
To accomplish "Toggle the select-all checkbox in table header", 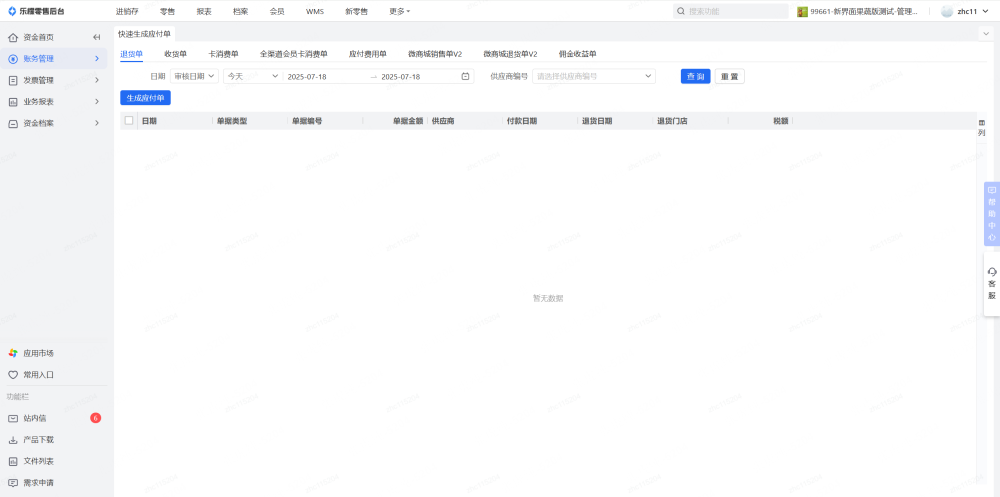I will pos(128,121).
